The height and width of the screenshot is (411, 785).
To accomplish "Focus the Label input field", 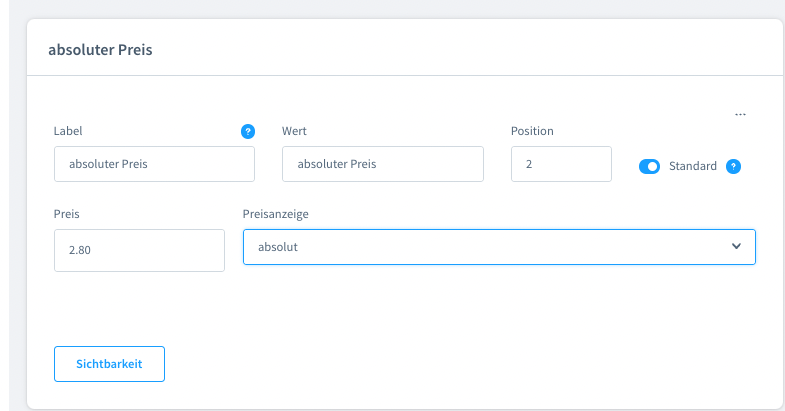I will coord(154,164).
